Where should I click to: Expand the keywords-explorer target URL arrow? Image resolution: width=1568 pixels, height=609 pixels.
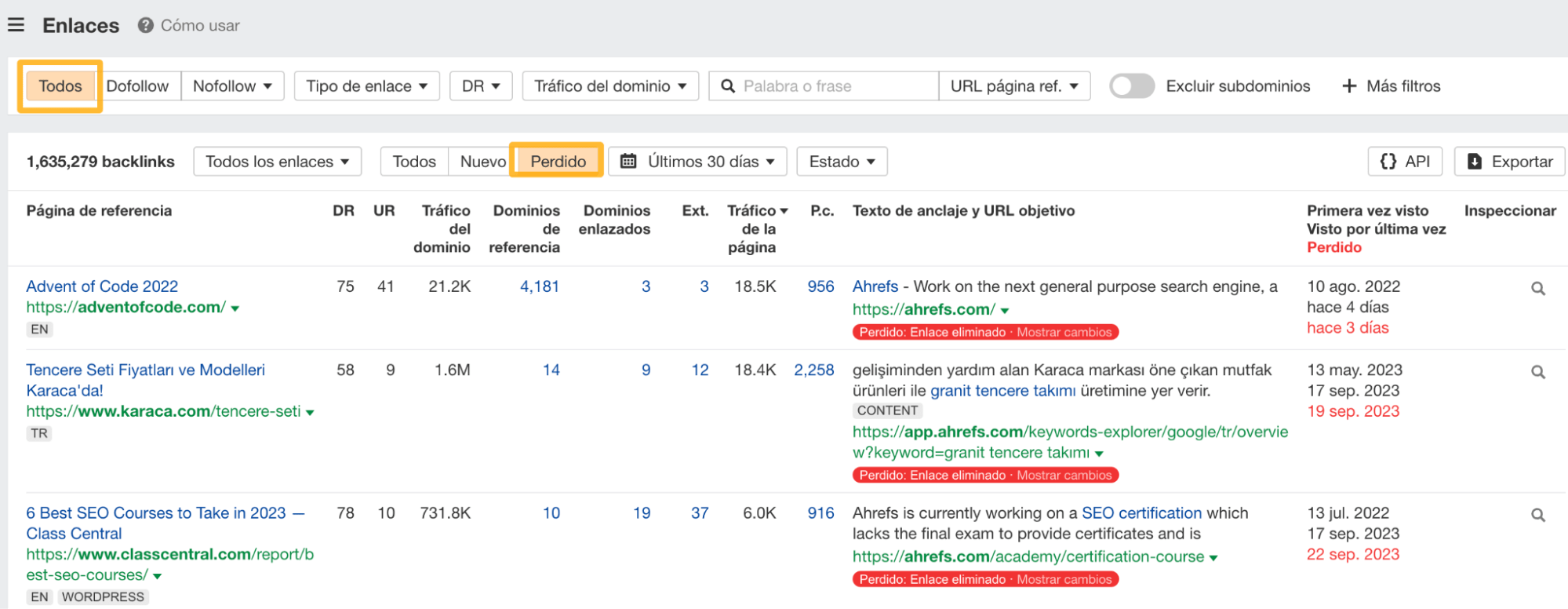point(1099,454)
